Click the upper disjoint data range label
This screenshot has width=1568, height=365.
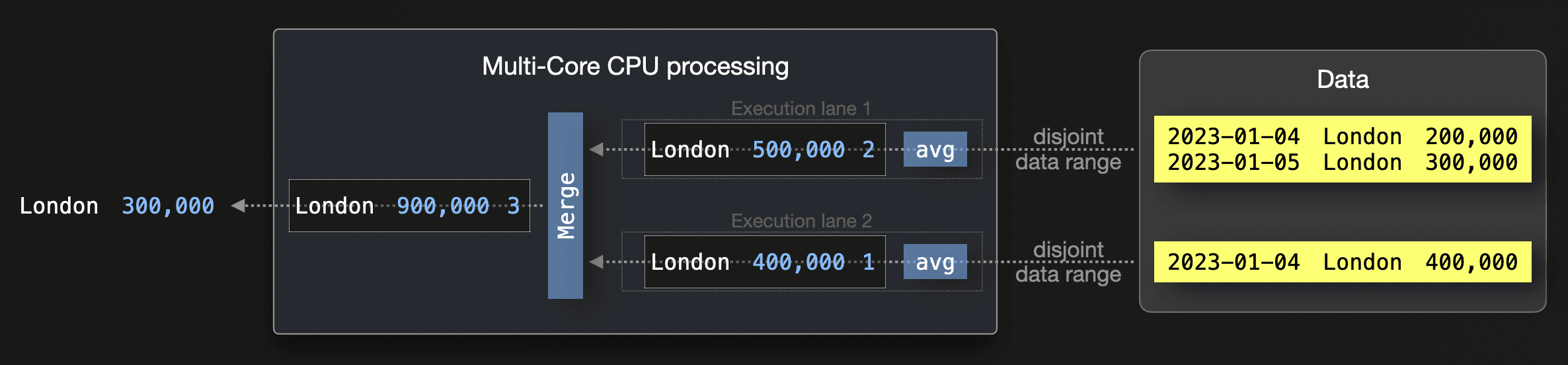(x=1068, y=149)
